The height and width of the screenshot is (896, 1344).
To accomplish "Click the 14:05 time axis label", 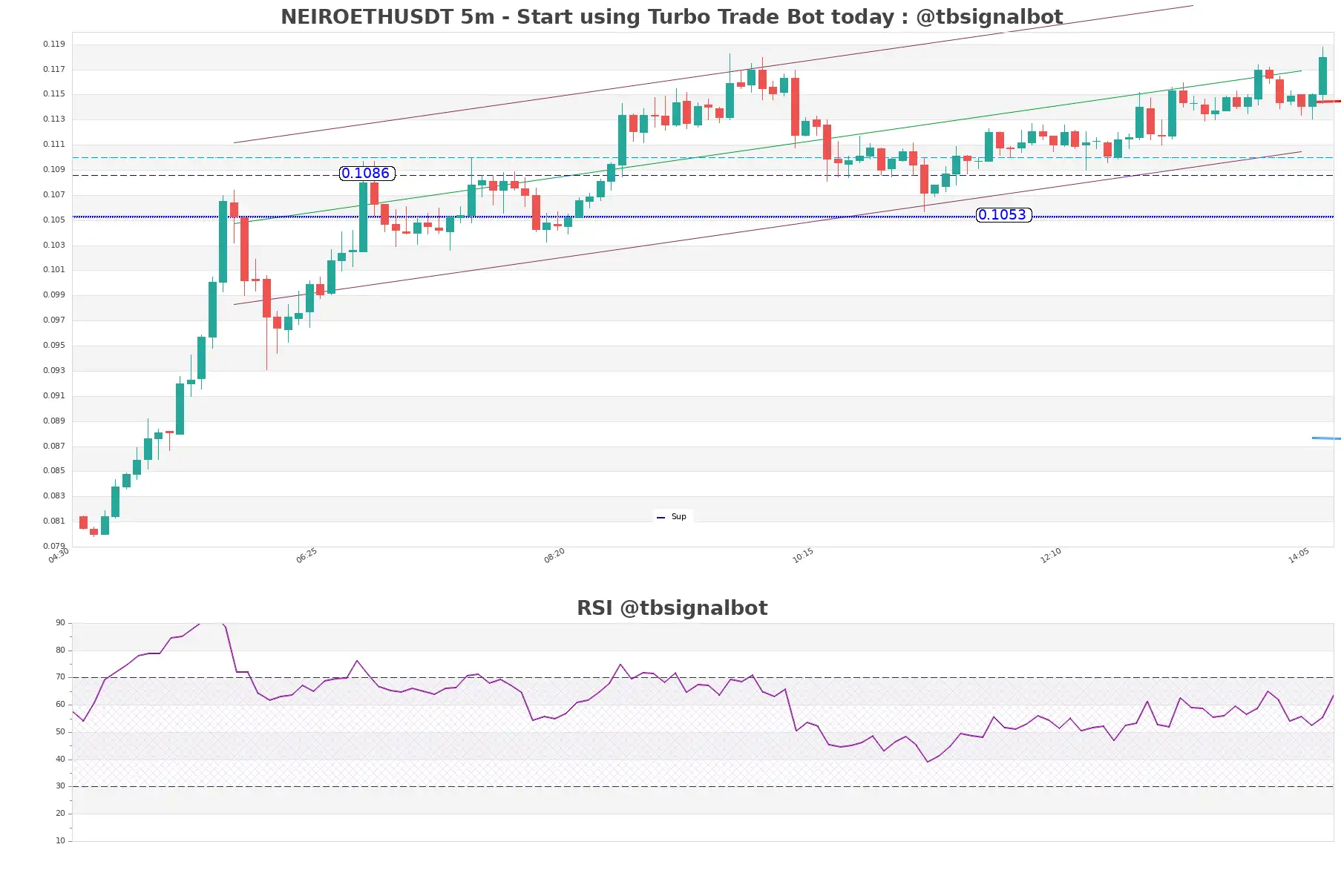I will tap(1299, 556).
